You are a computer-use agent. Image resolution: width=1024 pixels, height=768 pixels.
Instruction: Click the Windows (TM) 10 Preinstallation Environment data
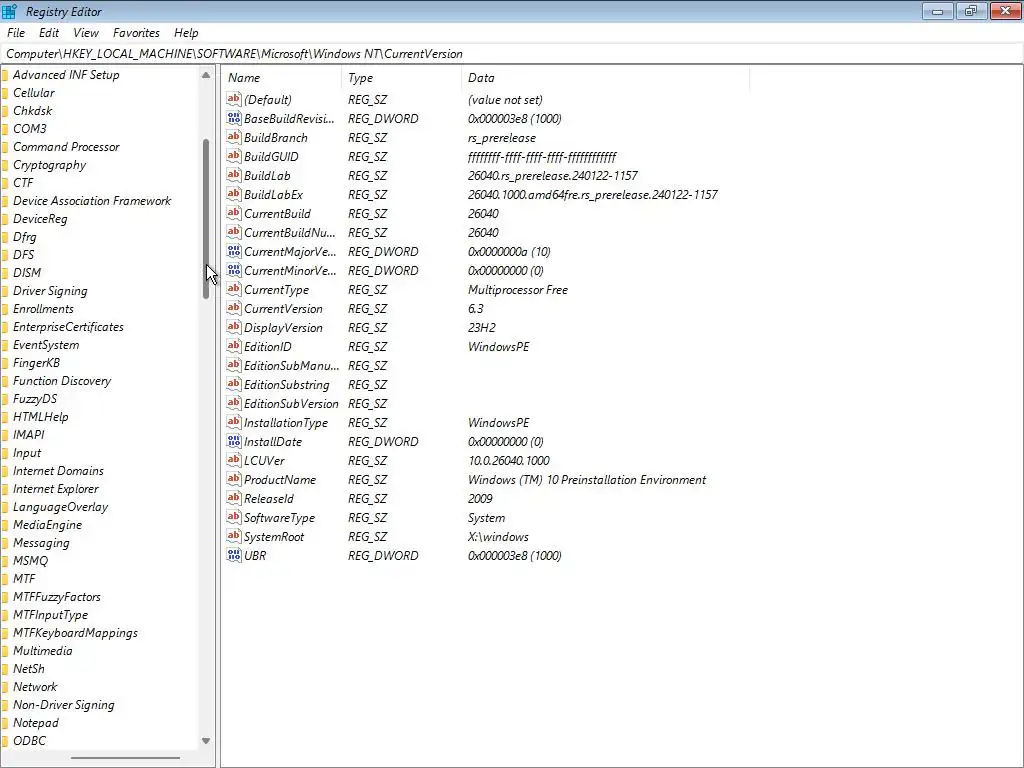pyautogui.click(x=586, y=479)
